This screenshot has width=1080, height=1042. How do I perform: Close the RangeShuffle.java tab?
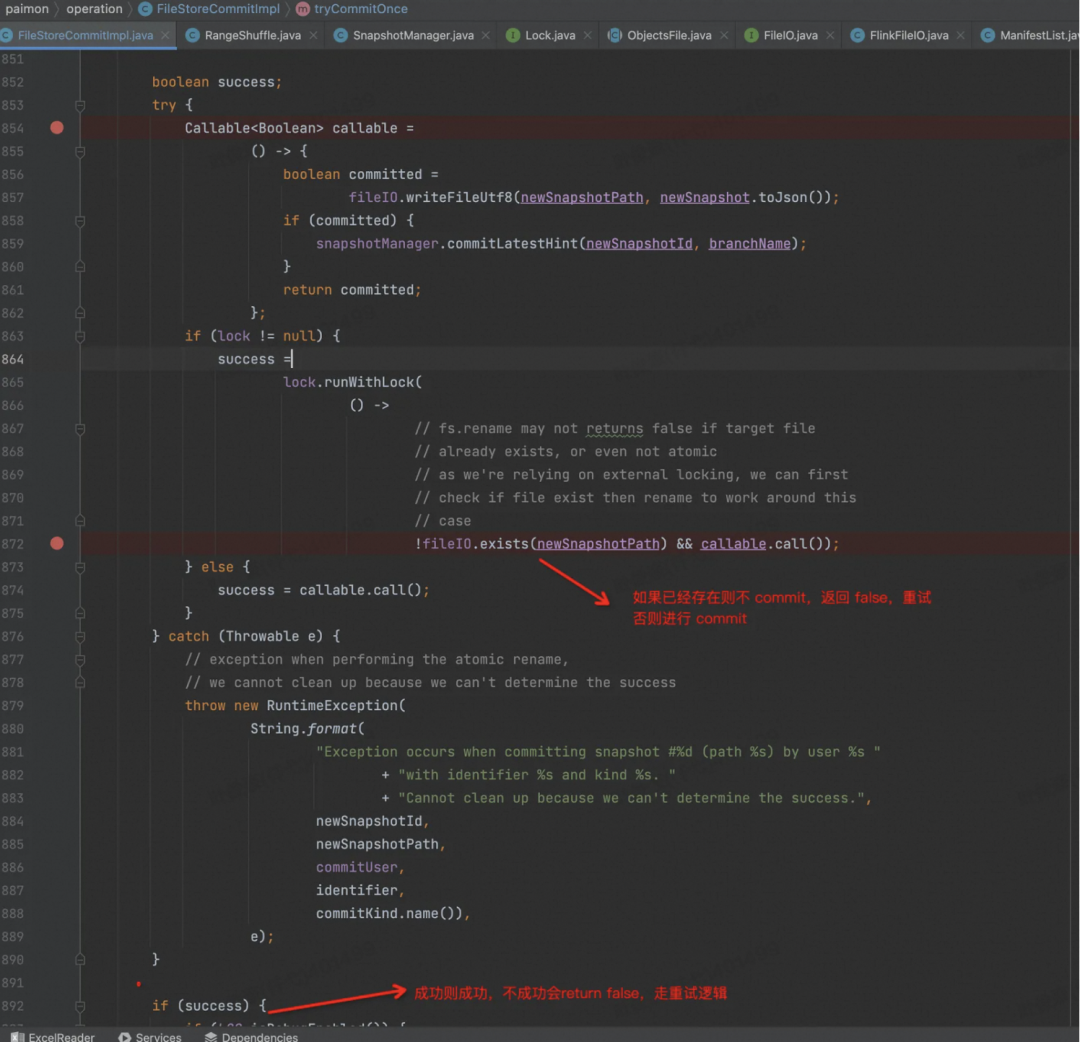coord(313,35)
